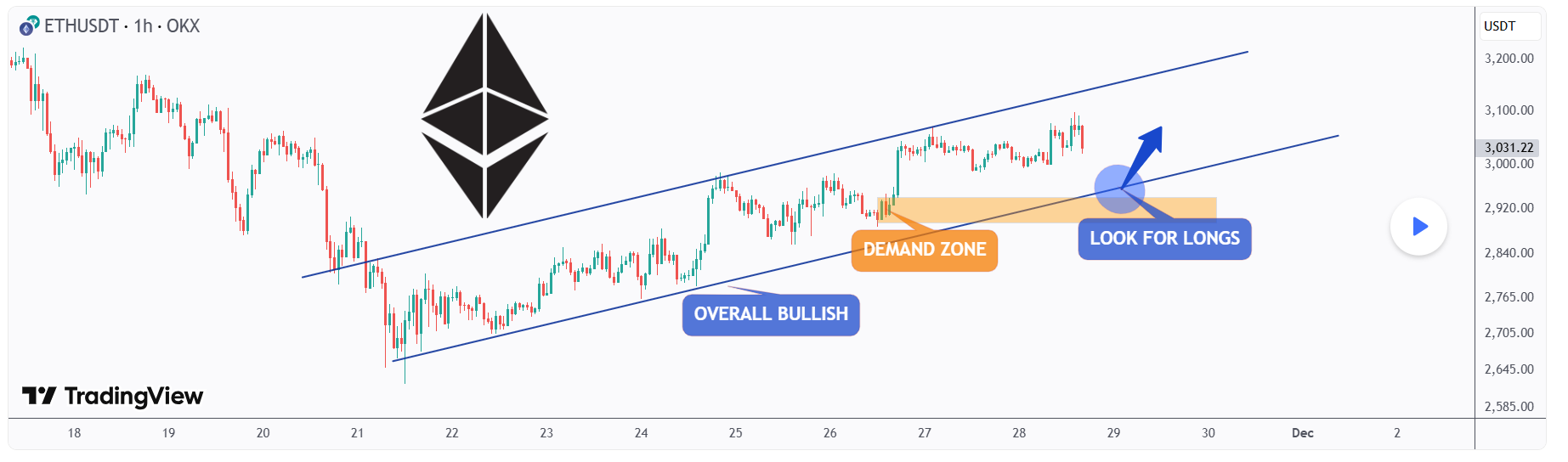Click the ETHUSDT · 1h · OKX title
Screen dimensions: 1568x462
point(122,26)
